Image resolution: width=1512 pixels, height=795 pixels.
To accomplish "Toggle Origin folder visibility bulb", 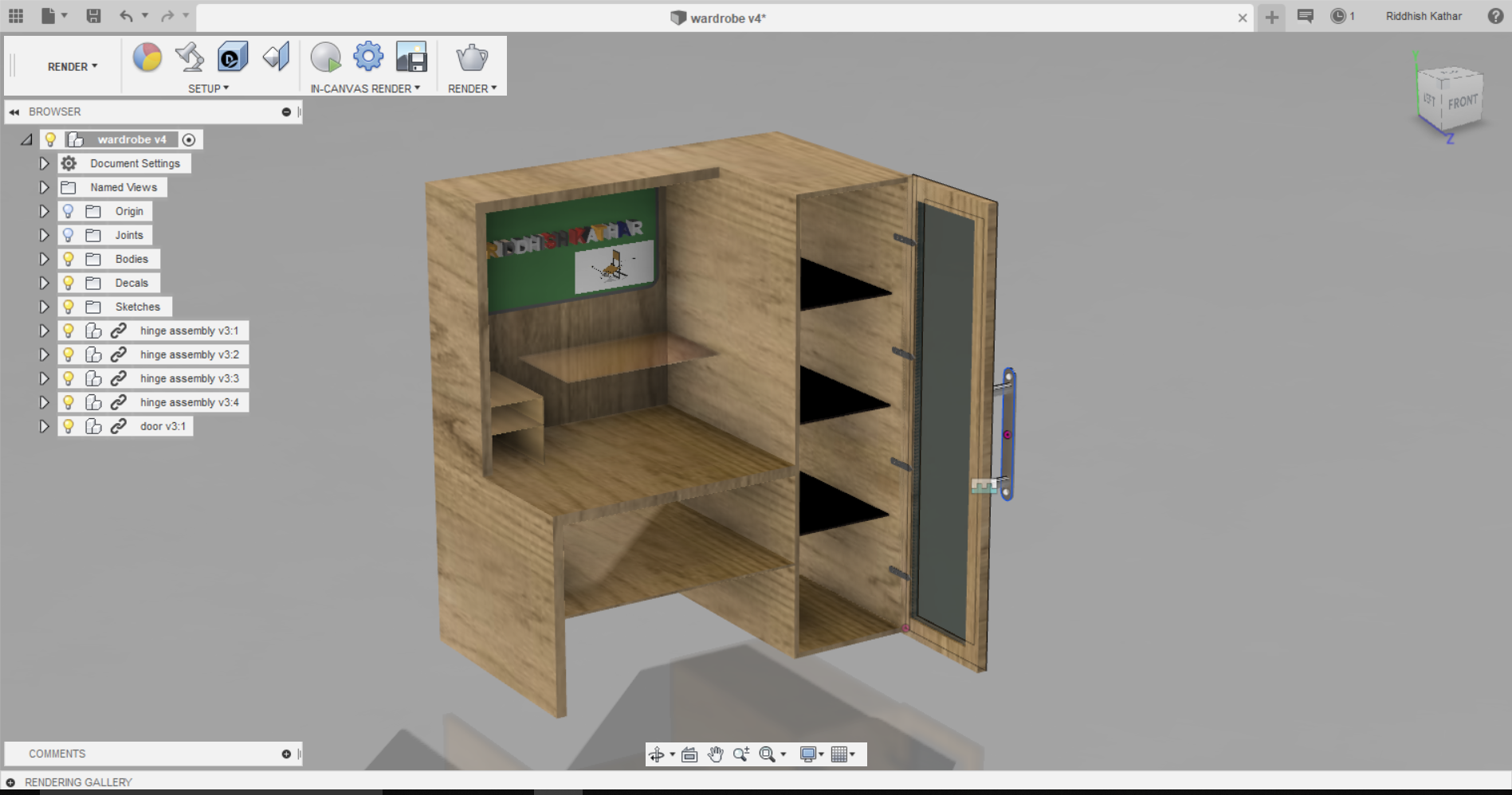I will click(x=69, y=211).
